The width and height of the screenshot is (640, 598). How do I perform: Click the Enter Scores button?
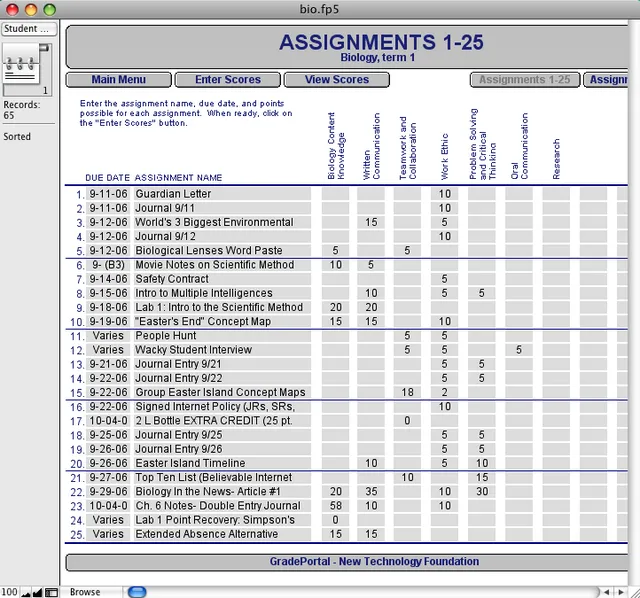[x=228, y=80]
